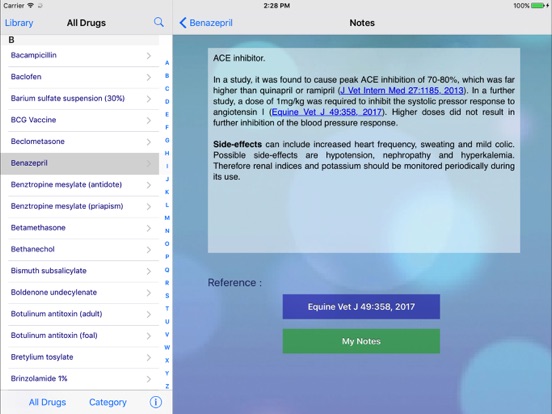Expand the Brinzolamide 1% row chevron
The width and height of the screenshot is (552, 414).
point(149,379)
